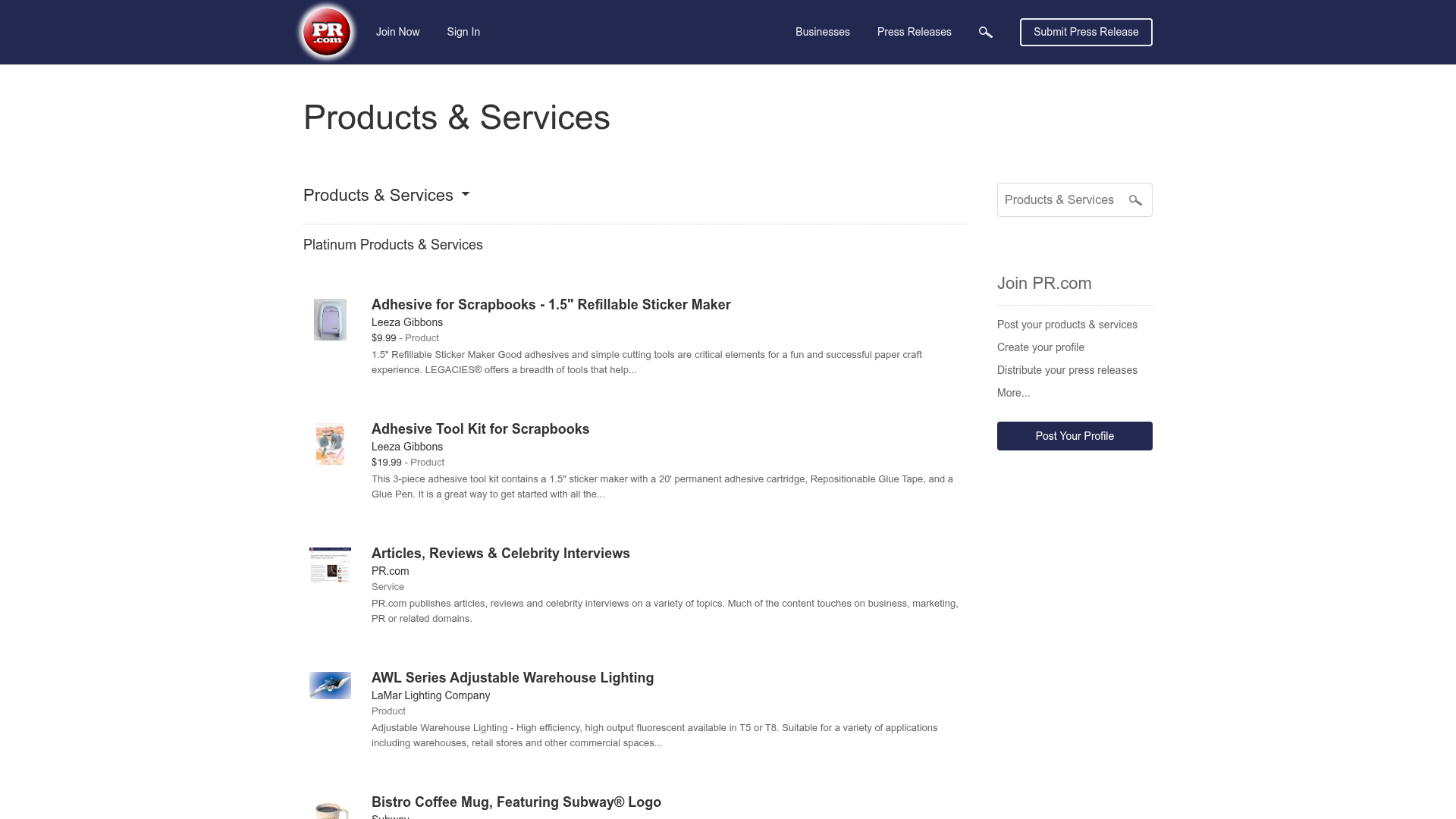Click the $9.99 price text
1456x819 pixels.
[384, 338]
